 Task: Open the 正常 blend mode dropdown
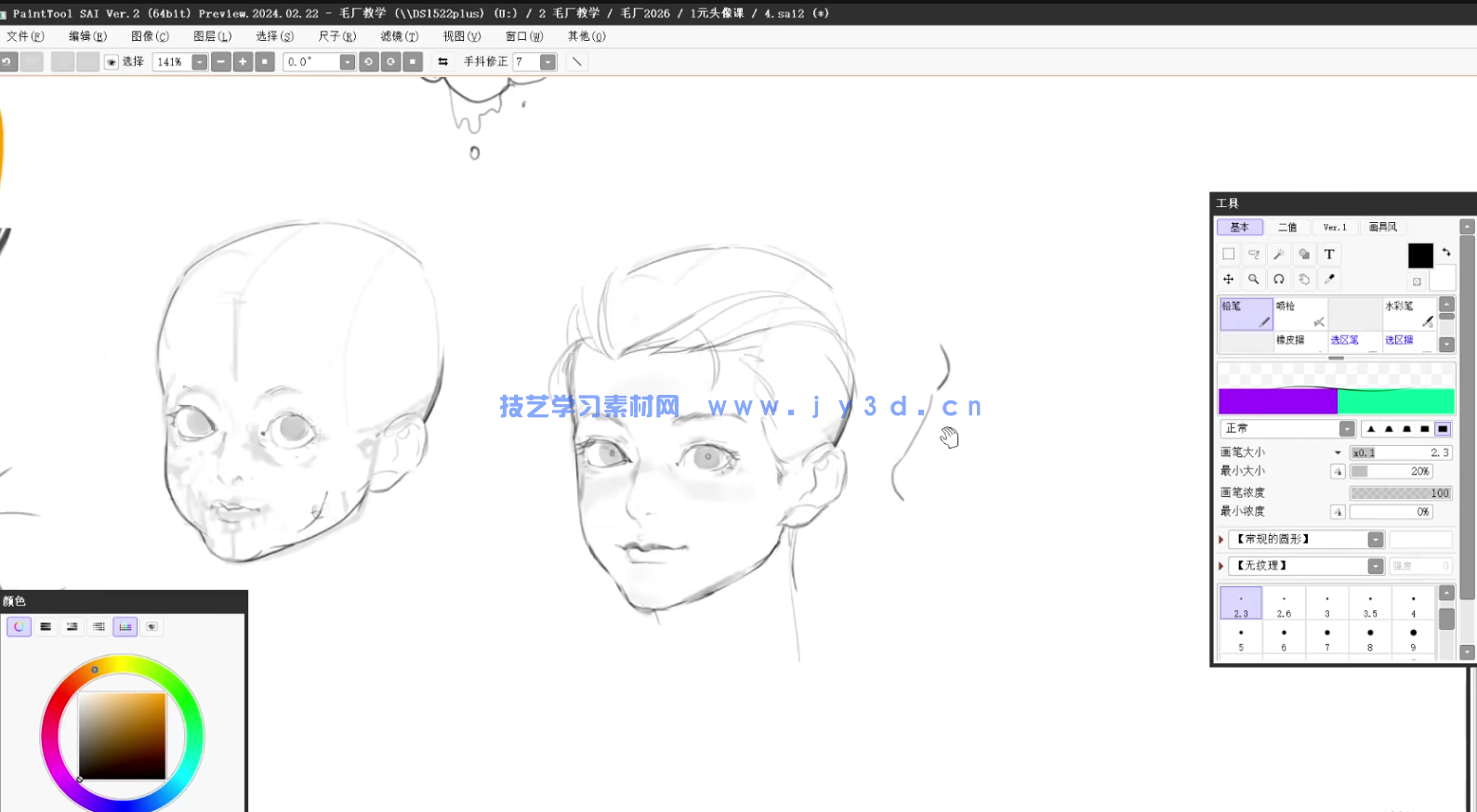click(x=1347, y=429)
